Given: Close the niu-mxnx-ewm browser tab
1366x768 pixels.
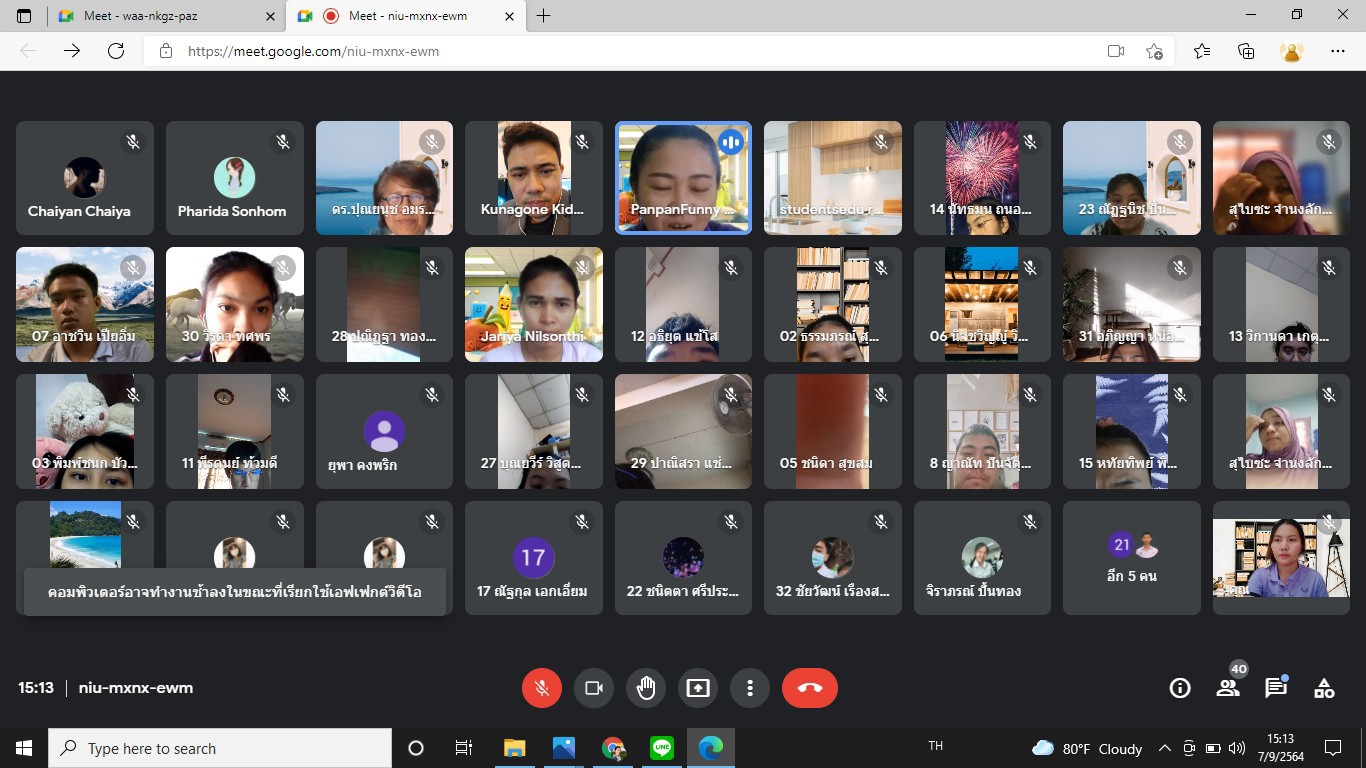Looking at the screenshot, I should click(x=510, y=16).
